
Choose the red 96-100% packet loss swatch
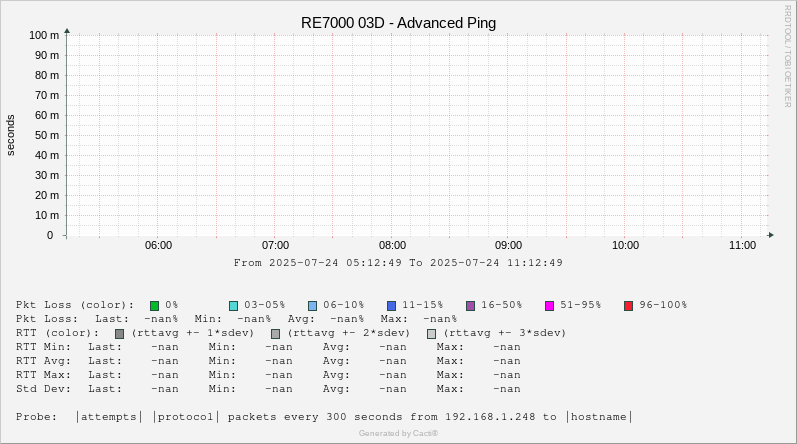click(629, 305)
